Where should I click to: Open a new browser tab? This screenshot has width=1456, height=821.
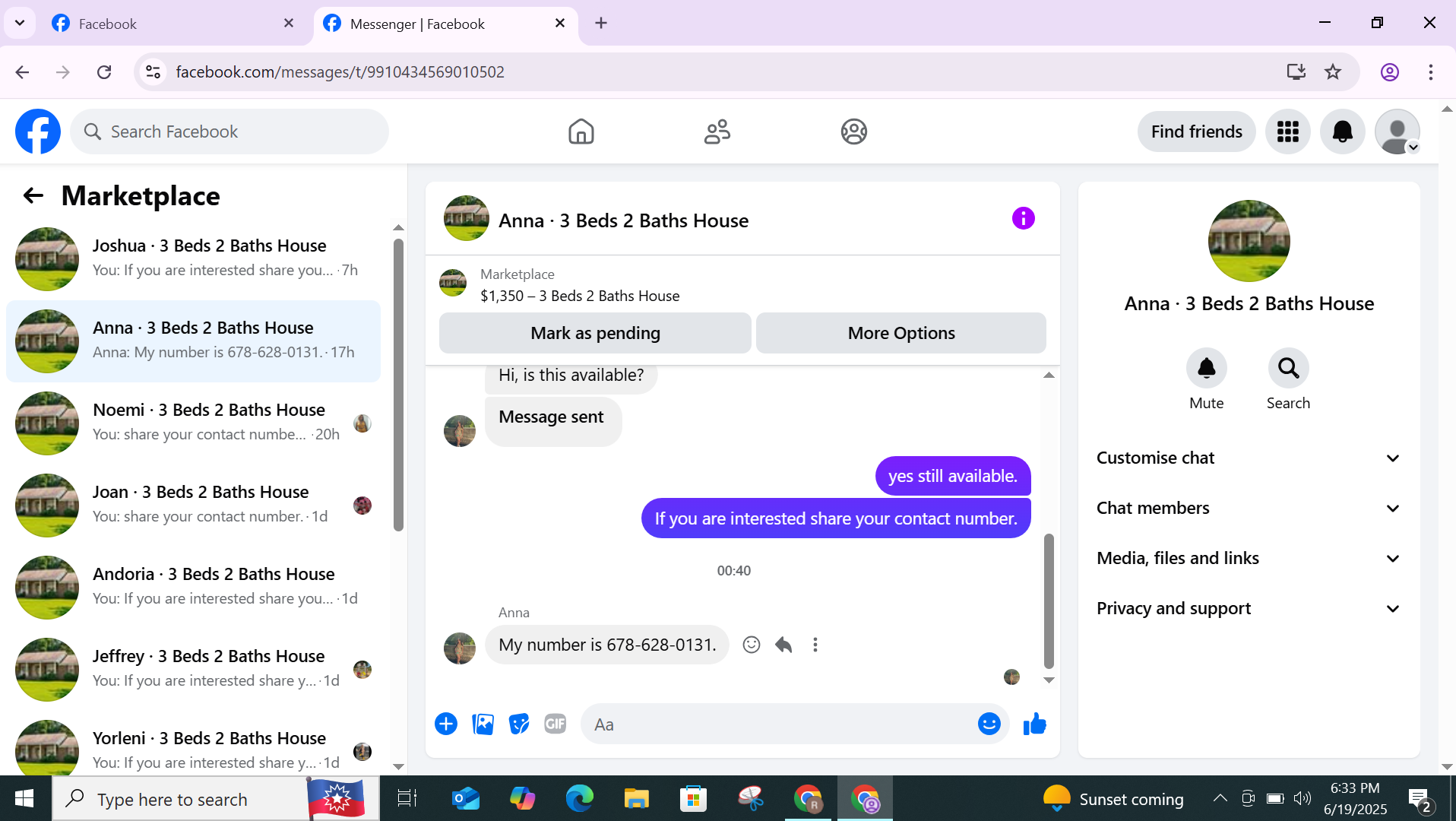[601, 23]
